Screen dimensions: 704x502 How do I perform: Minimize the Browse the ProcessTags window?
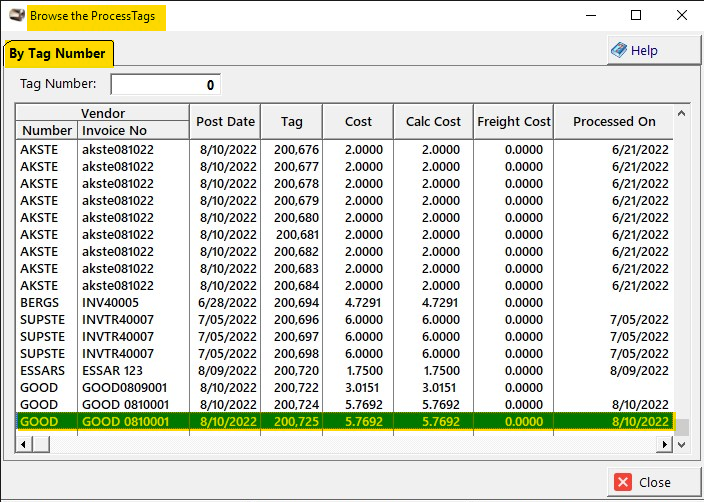[591, 15]
